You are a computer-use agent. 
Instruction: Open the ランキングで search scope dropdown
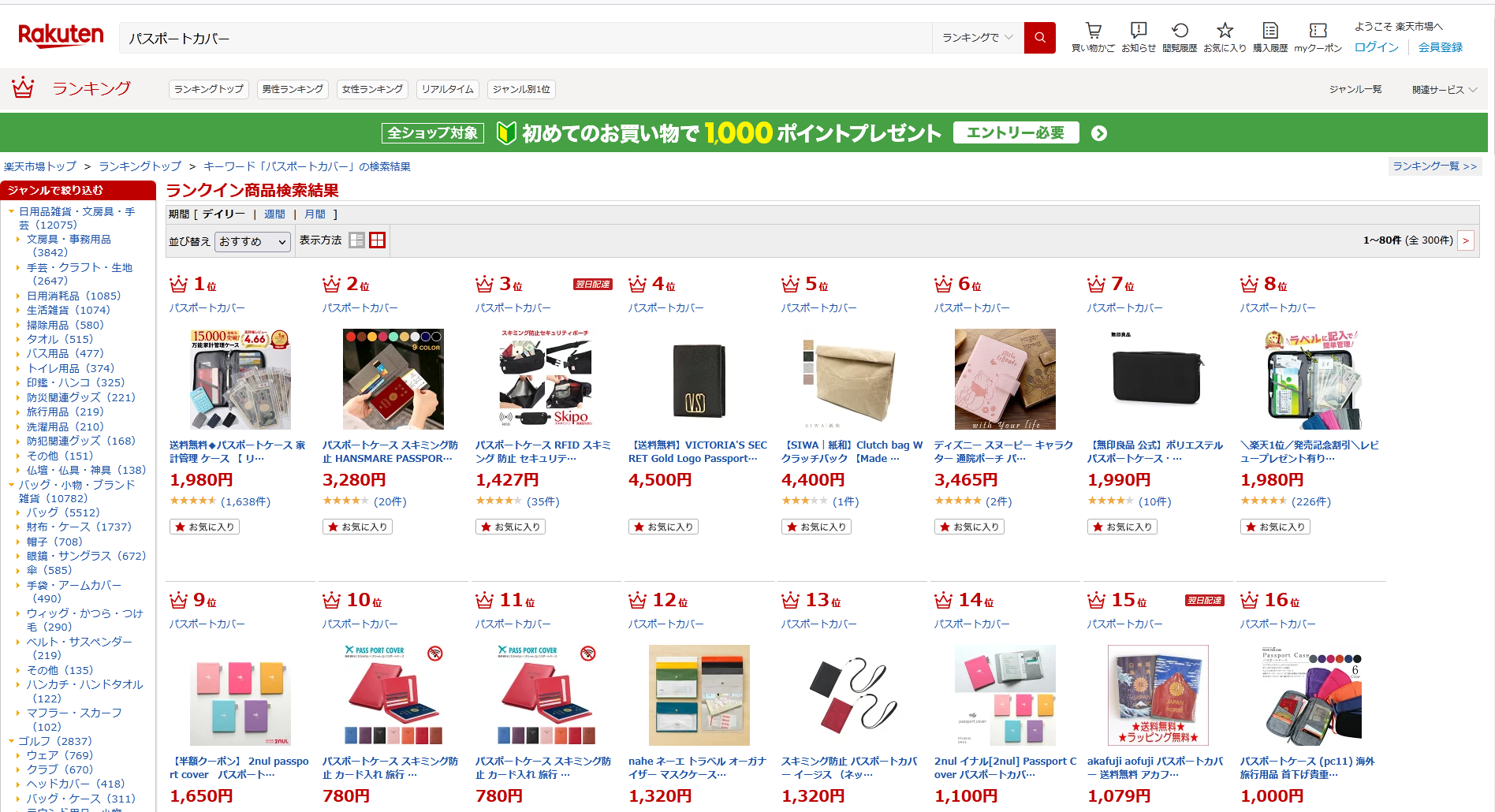pyautogui.click(x=978, y=38)
